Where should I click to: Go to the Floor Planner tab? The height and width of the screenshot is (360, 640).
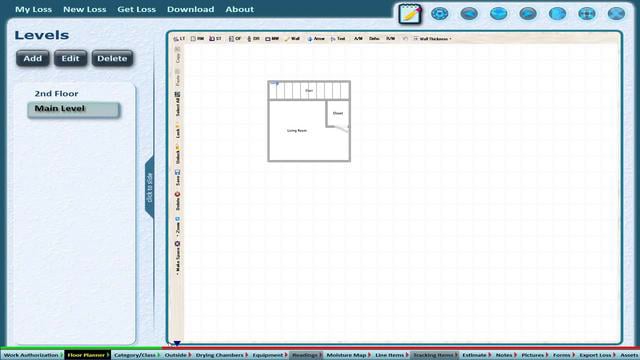pos(87,355)
